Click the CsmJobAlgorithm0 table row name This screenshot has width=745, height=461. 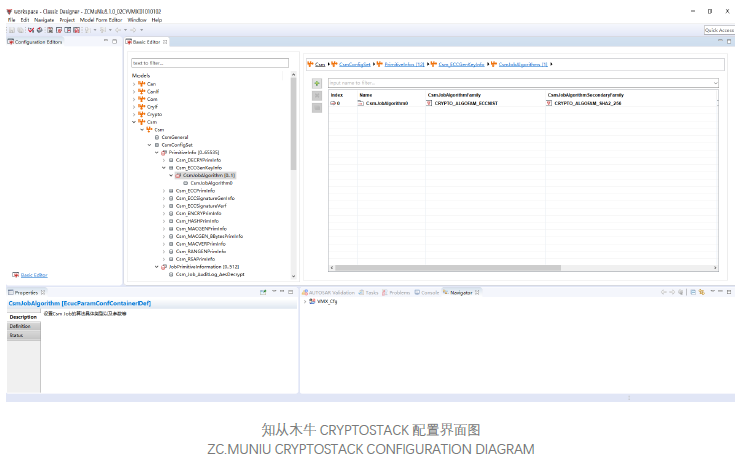point(387,103)
